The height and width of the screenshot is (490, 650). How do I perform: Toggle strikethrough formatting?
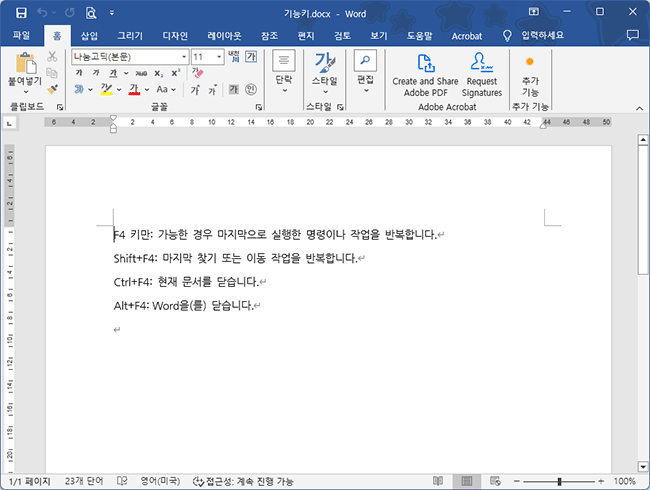tap(141, 73)
